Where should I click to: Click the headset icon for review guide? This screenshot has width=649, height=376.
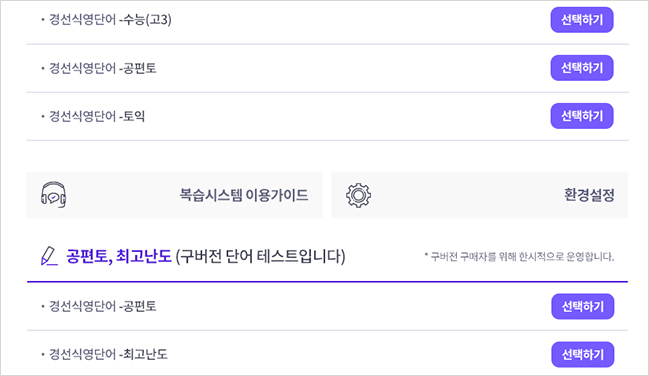(53, 195)
